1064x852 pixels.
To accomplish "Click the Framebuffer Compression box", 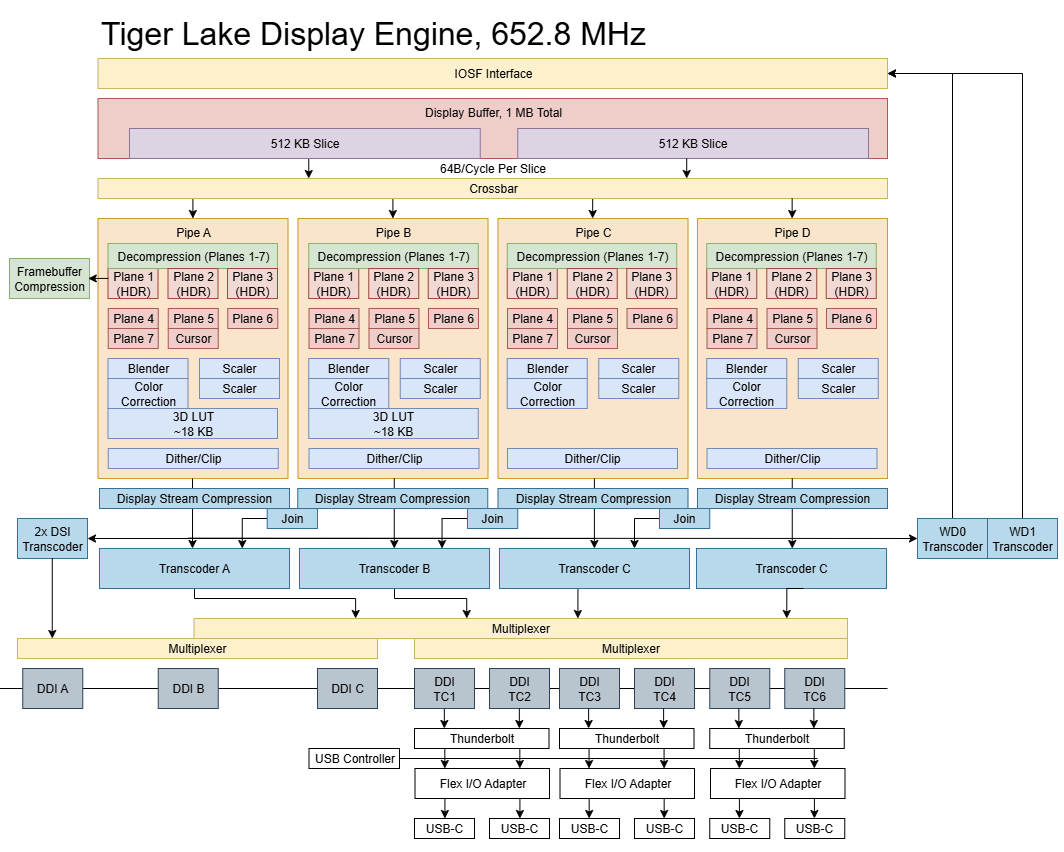I will pyautogui.click(x=50, y=279).
